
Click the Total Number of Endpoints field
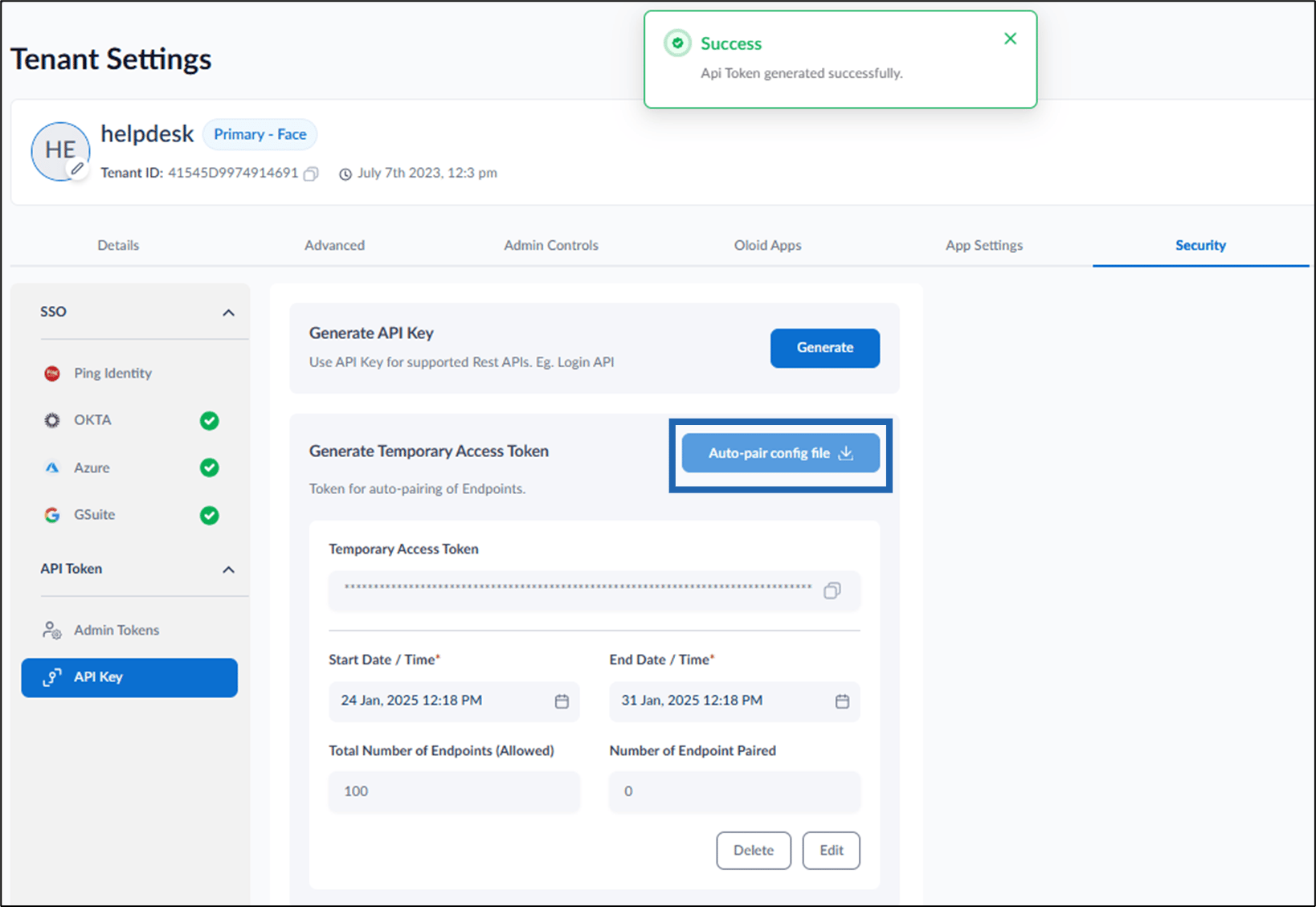(x=454, y=791)
